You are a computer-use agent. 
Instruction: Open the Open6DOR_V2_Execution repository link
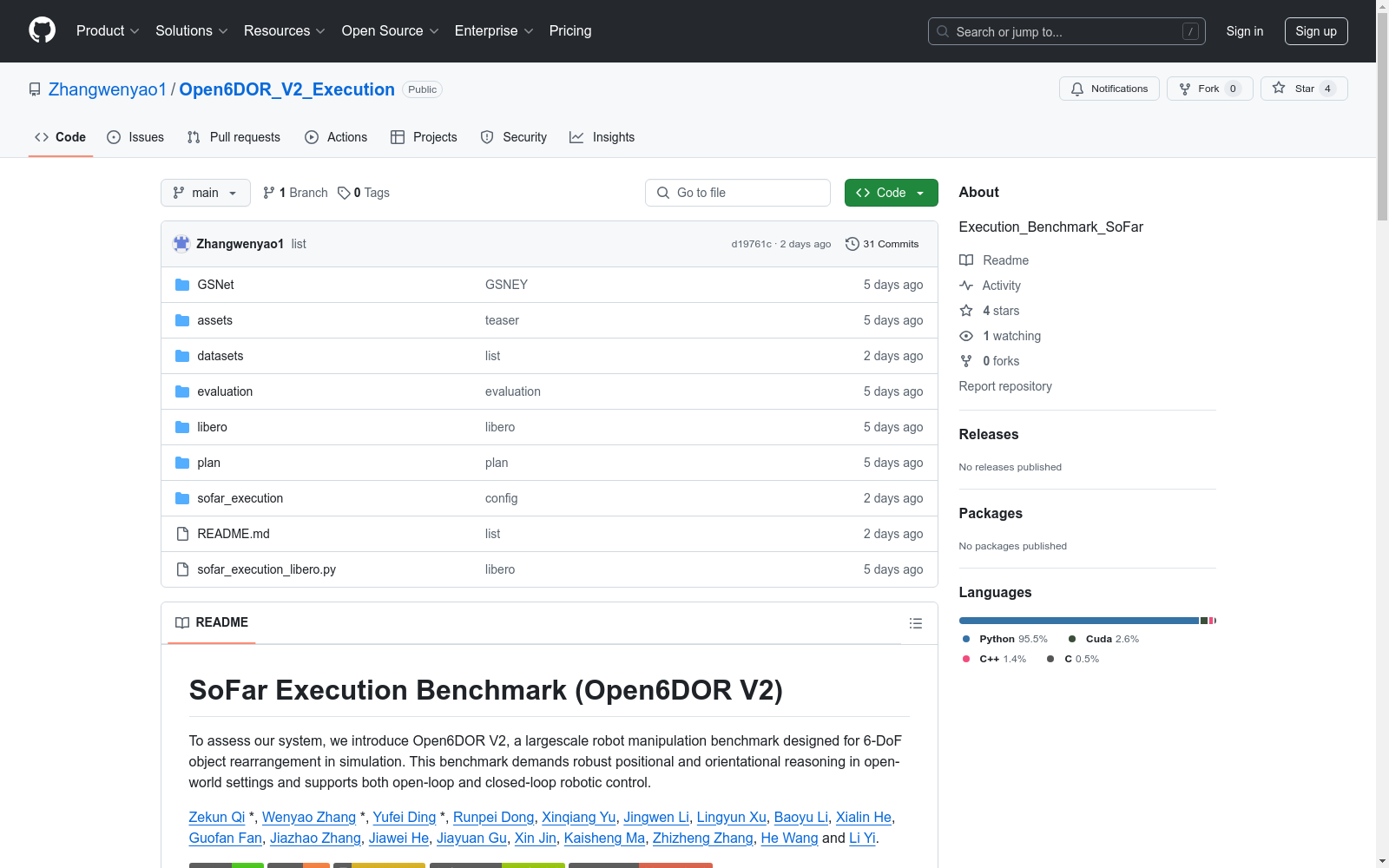(286, 89)
